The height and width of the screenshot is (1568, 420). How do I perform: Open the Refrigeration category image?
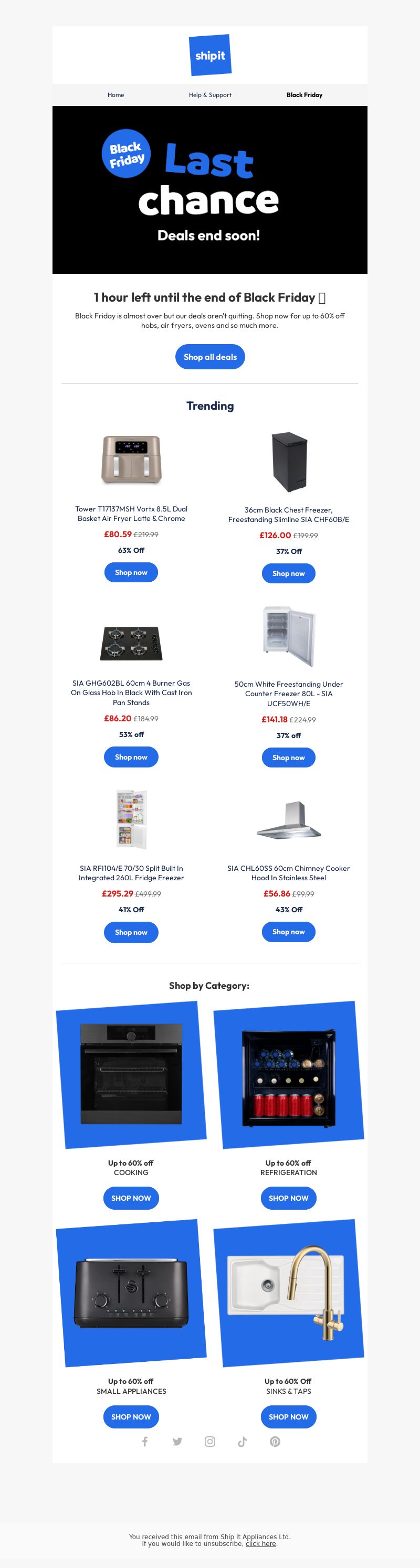click(289, 1075)
